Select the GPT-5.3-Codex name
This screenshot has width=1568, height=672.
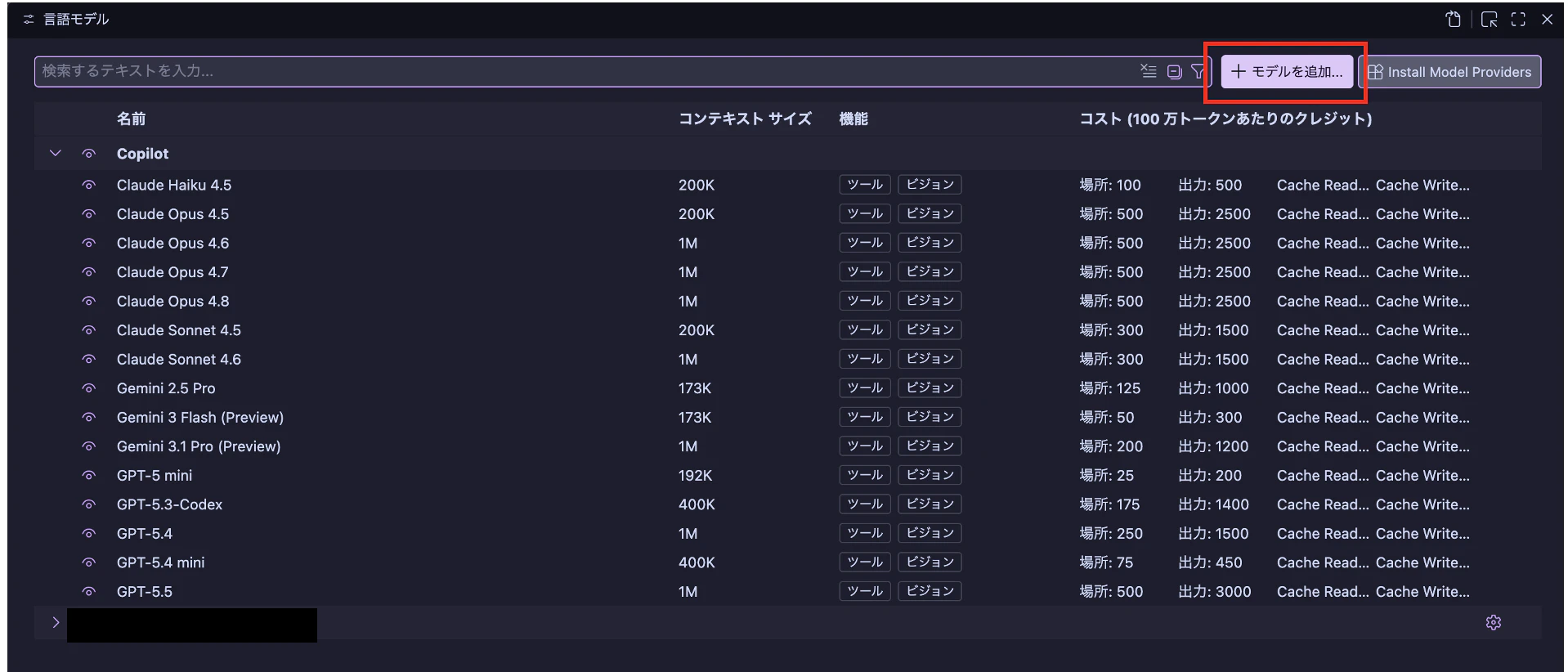169,504
